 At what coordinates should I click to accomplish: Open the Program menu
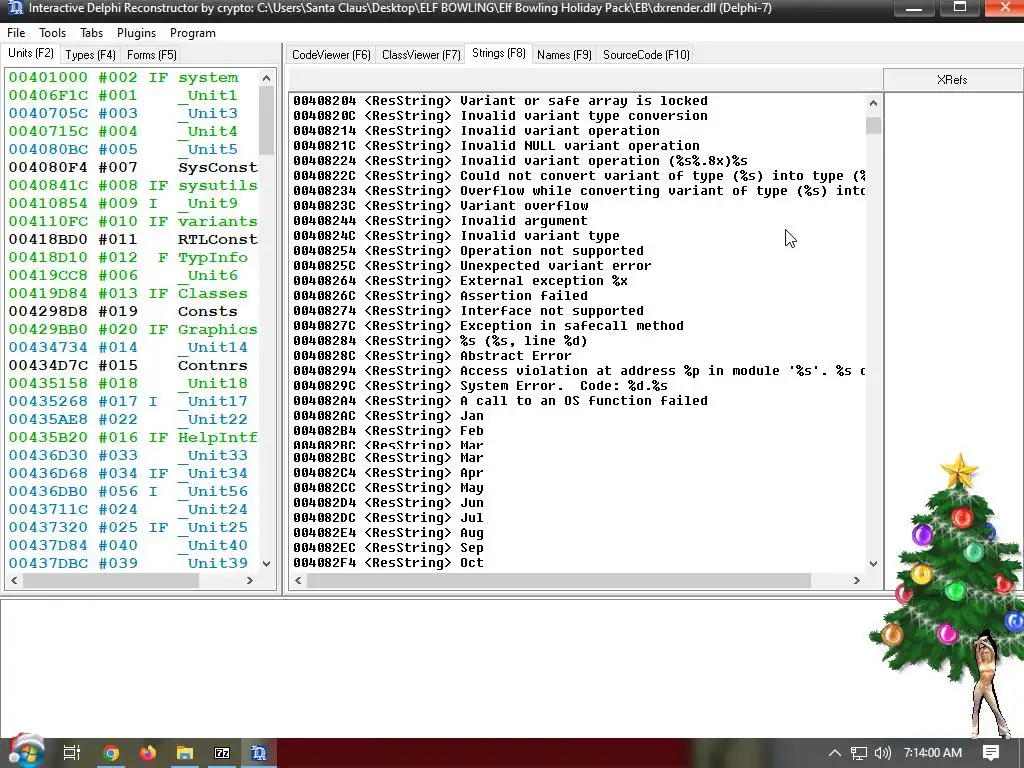[x=193, y=33]
